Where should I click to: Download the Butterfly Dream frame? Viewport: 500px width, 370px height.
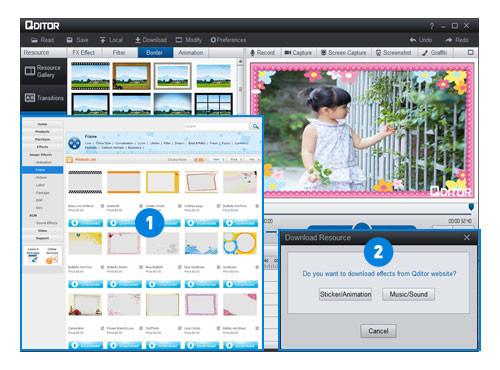pos(124,284)
